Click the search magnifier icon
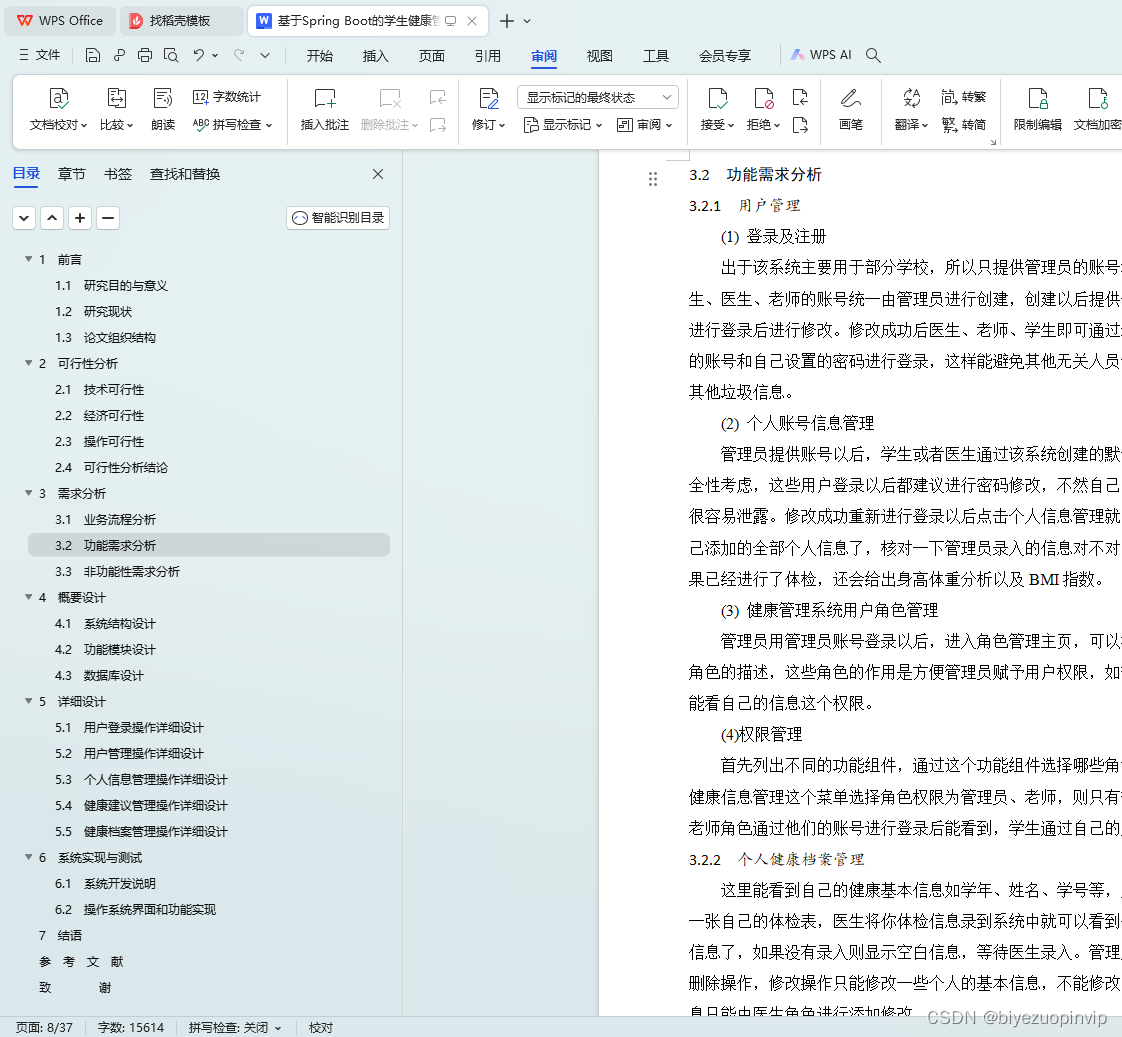Image resolution: width=1122 pixels, height=1037 pixels. pyautogui.click(x=873, y=55)
